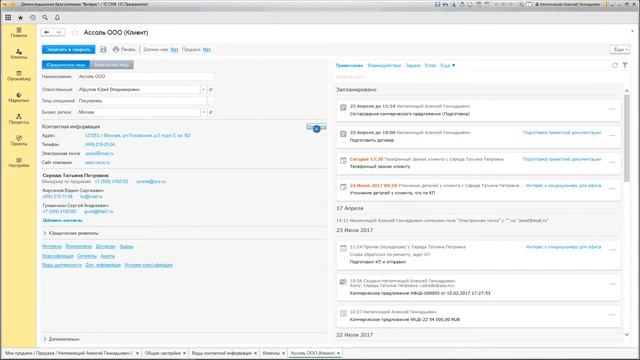Open the Еще dropdown in feed tabs
The height and width of the screenshot is (360, 640).
[x=447, y=65]
